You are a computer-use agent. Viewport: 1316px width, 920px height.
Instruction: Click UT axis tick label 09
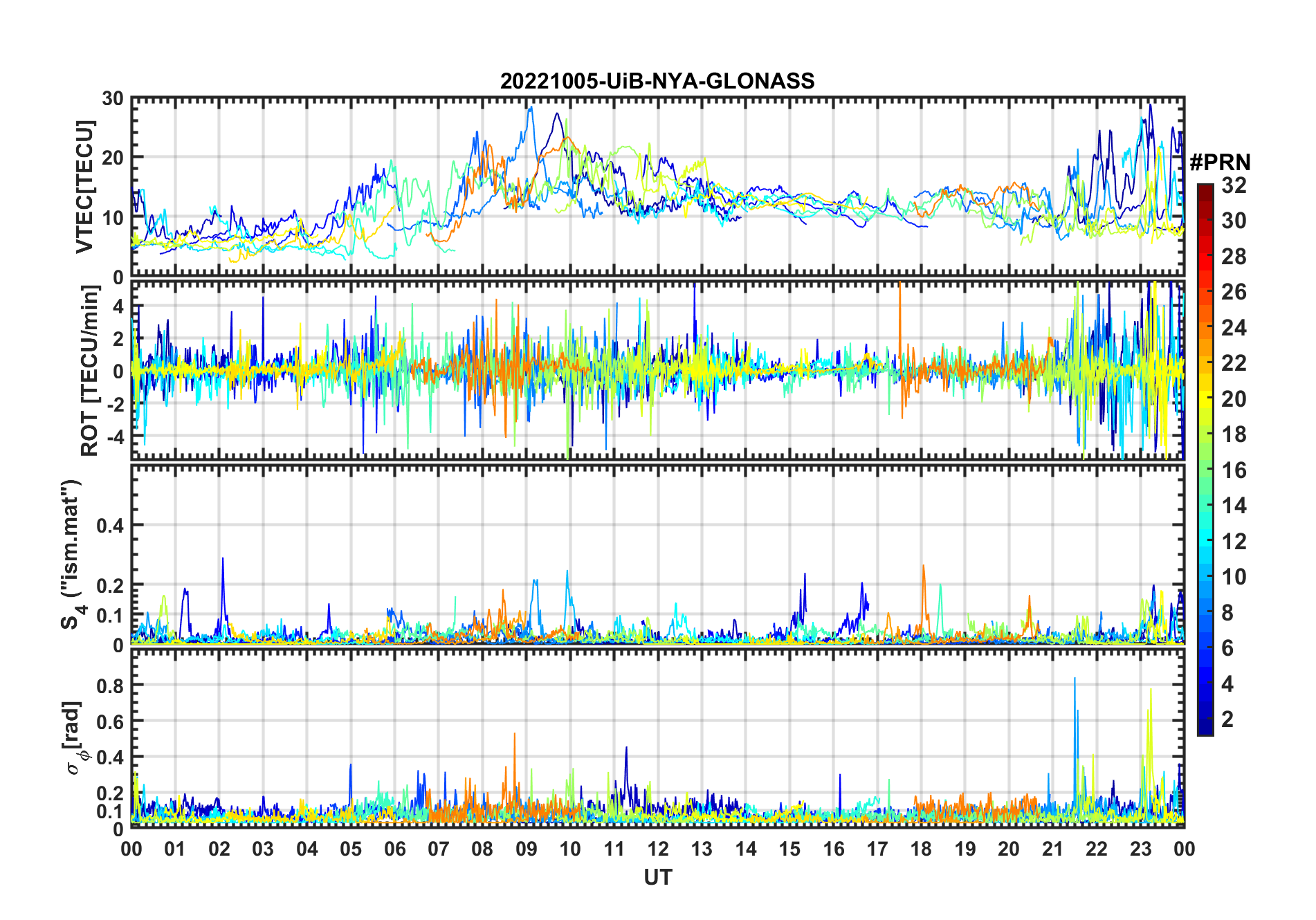click(x=527, y=849)
